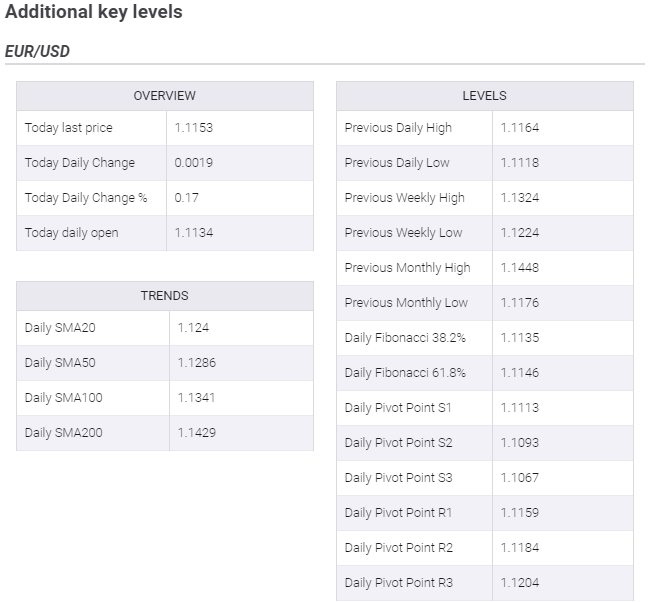Click the Previous Daily High label
This screenshot has height=602, width=648.
tap(398, 128)
